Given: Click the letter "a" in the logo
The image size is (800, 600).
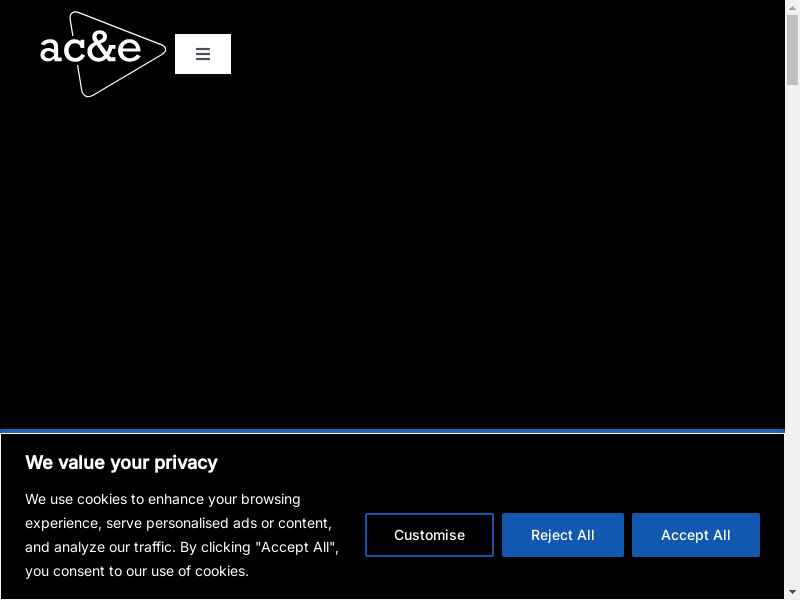Looking at the screenshot, I should [51, 50].
